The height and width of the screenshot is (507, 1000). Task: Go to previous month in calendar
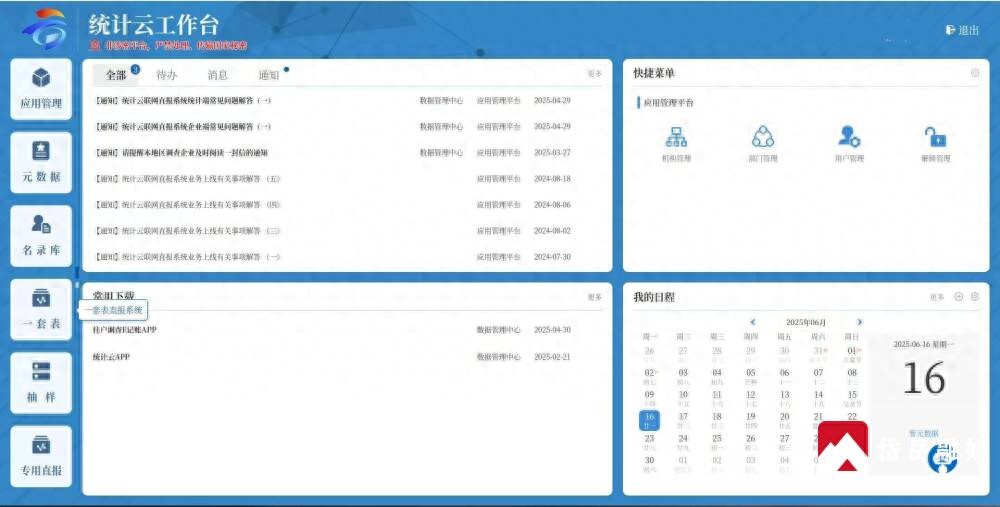(x=753, y=322)
